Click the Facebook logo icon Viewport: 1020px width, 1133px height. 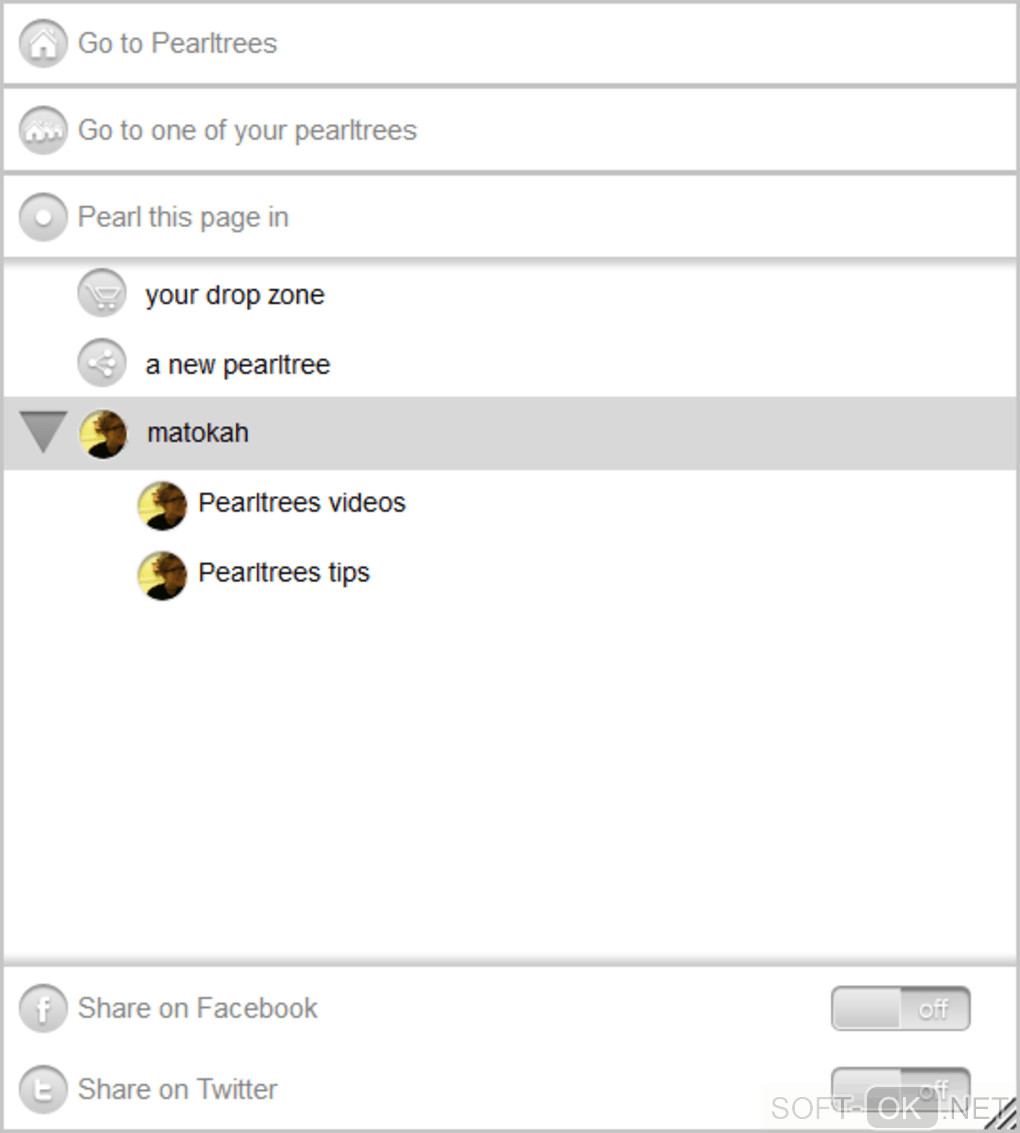click(x=43, y=1009)
